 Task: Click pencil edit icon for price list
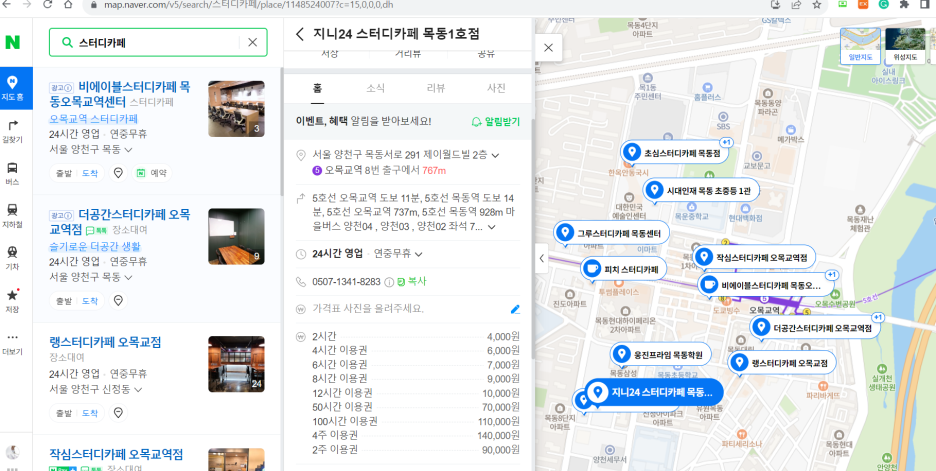pos(515,309)
